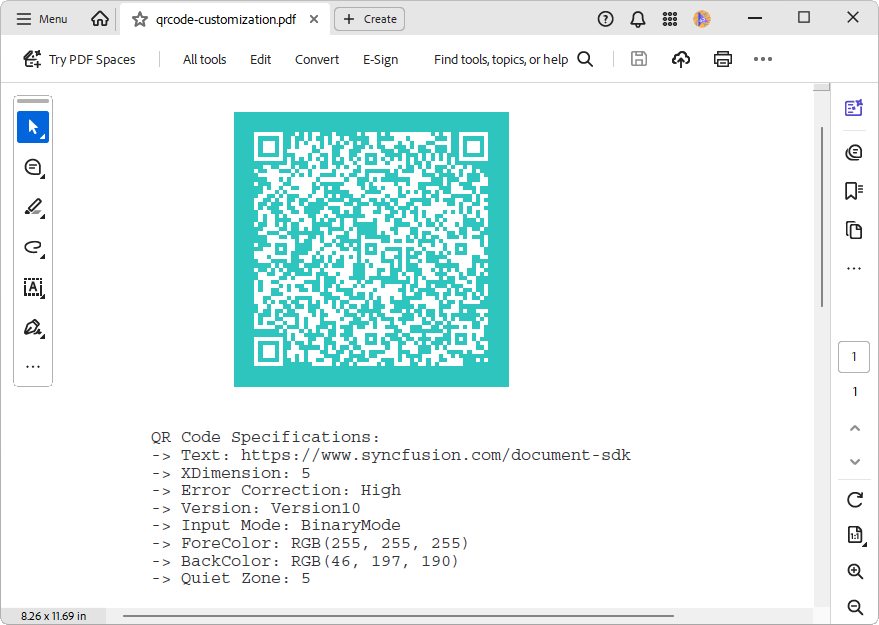Open the All tools menu
This screenshot has width=879, height=625.
(204, 59)
